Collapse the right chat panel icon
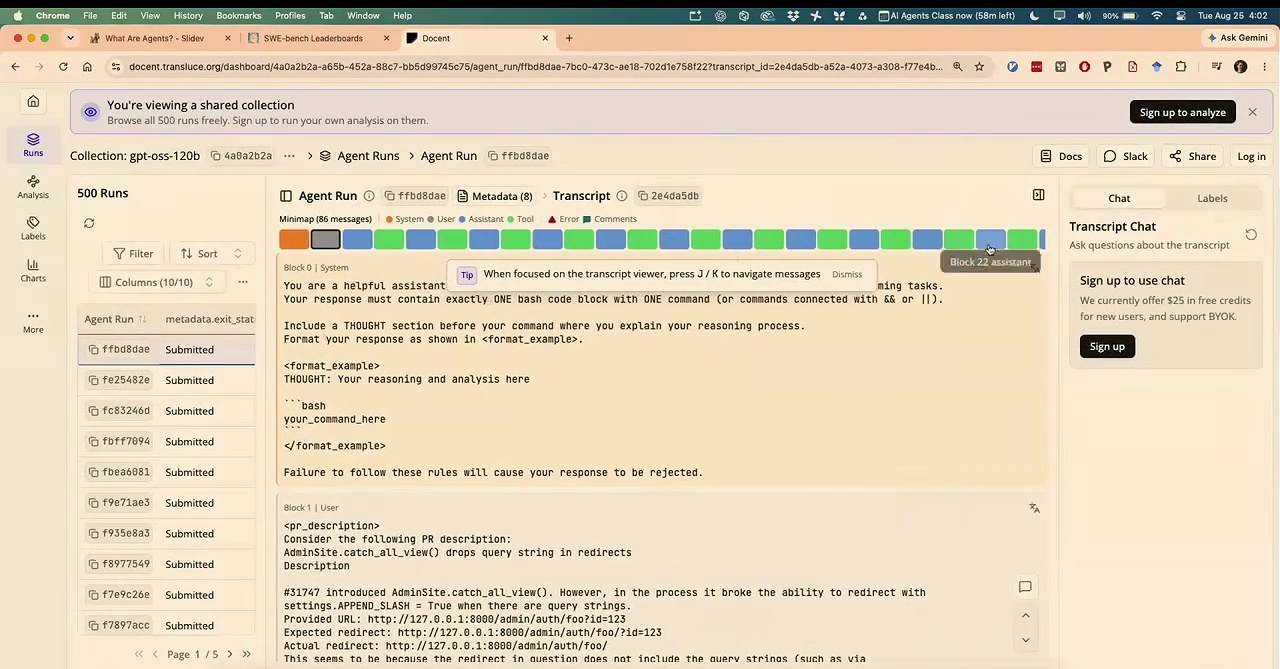1280x669 pixels. (1038, 195)
